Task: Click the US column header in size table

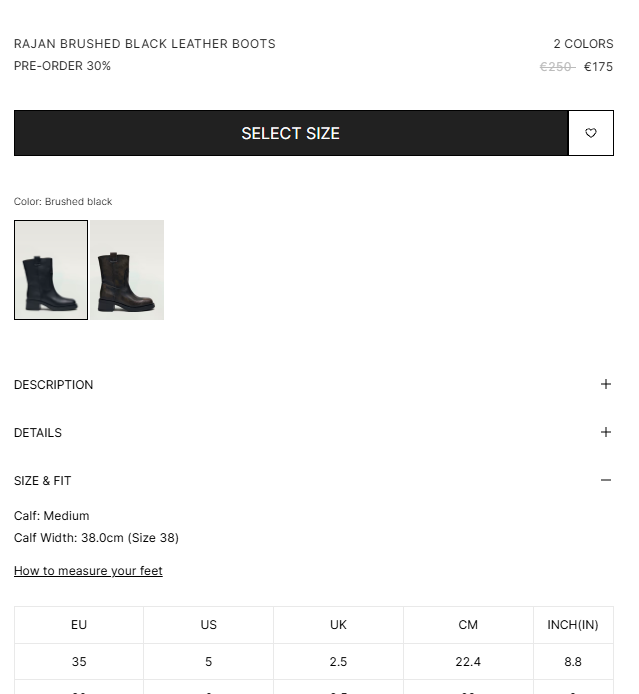Action: [x=208, y=625]
